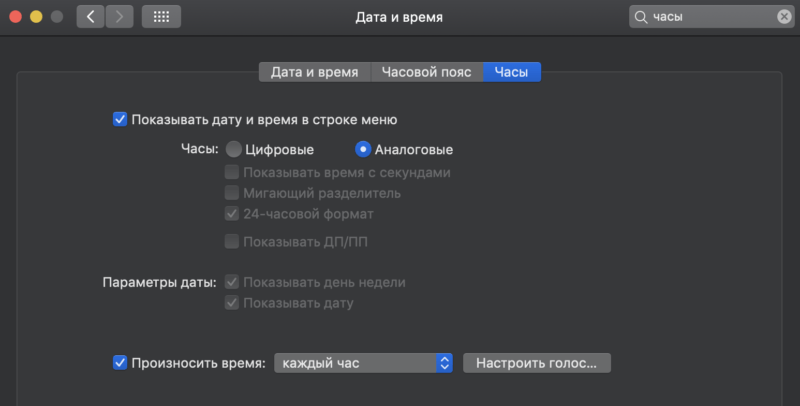Disable Произносить время checkbox

pyautogui.click(x=120, y=363)
